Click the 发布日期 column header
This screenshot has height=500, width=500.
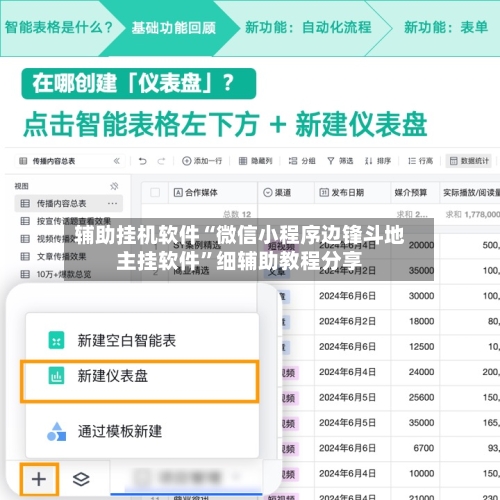pyautogui.click(x=352, y=193)
